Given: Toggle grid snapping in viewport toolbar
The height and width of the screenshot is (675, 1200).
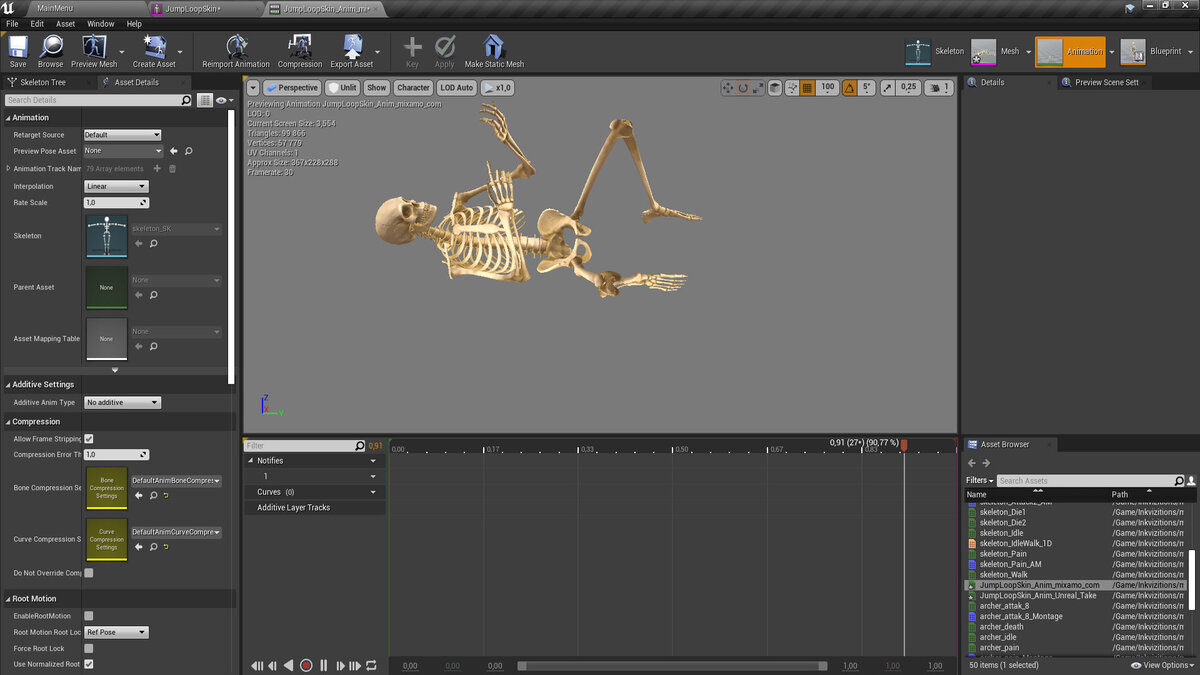Looking at the screenshot, I should (808, 88).
